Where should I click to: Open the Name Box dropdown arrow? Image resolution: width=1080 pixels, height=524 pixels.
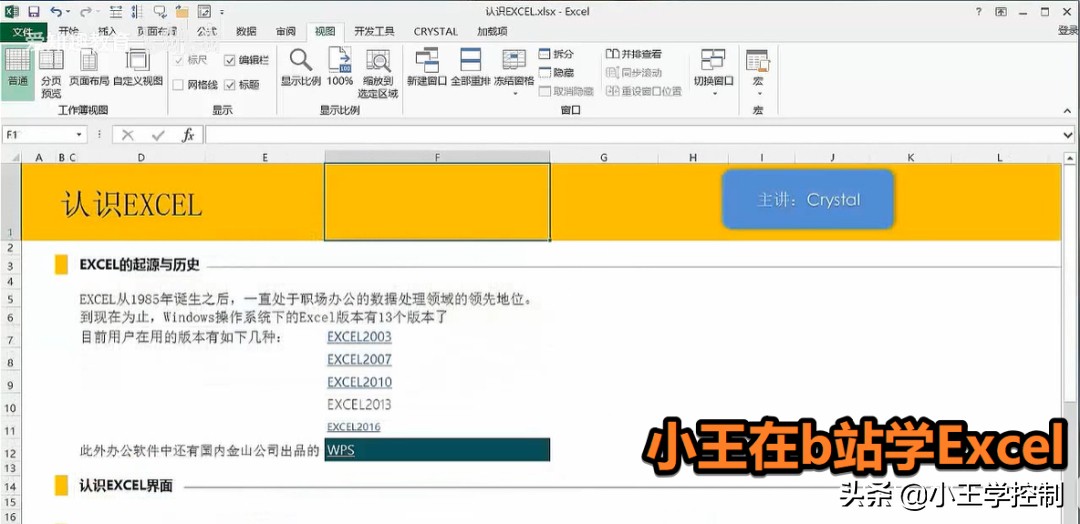pyautogui.click(x=79, y=135)
